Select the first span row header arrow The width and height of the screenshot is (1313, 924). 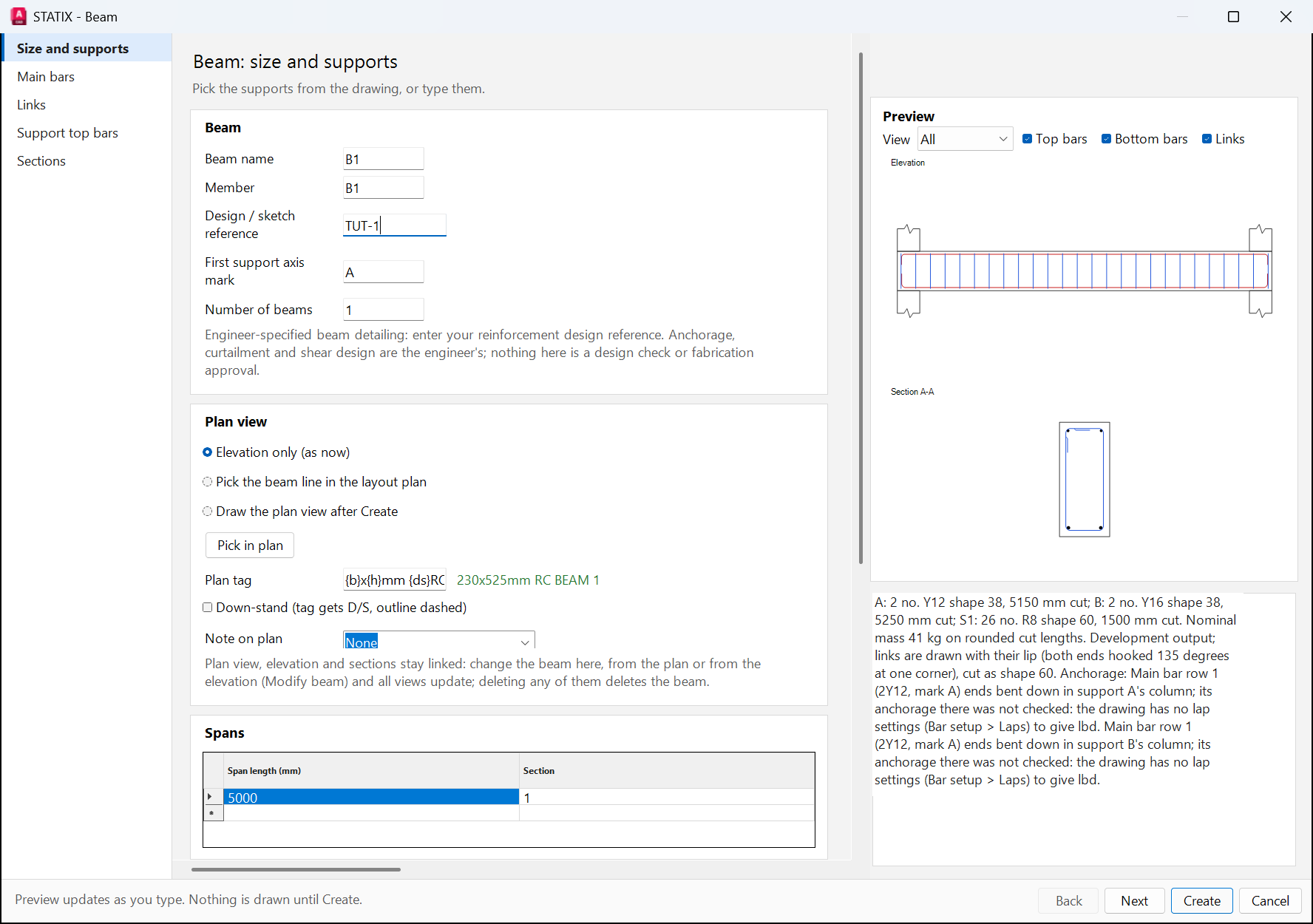[213, 797]
